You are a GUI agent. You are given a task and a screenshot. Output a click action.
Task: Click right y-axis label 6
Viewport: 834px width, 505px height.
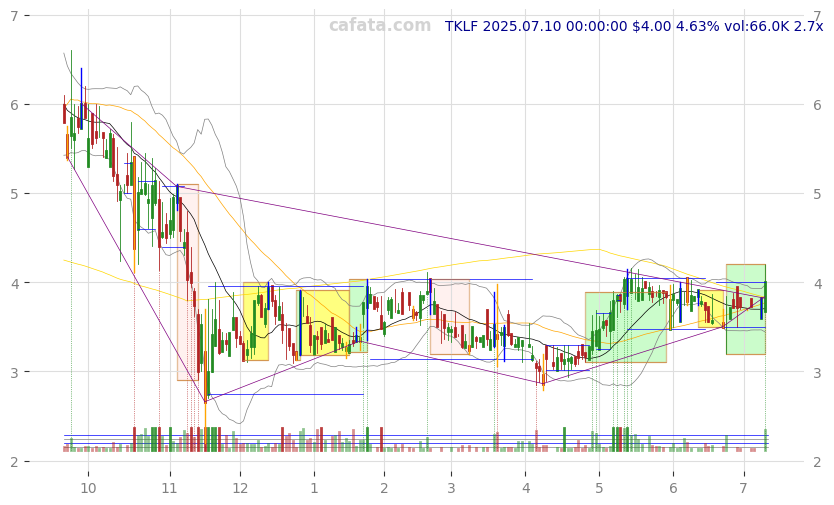[x=818, y=105]
